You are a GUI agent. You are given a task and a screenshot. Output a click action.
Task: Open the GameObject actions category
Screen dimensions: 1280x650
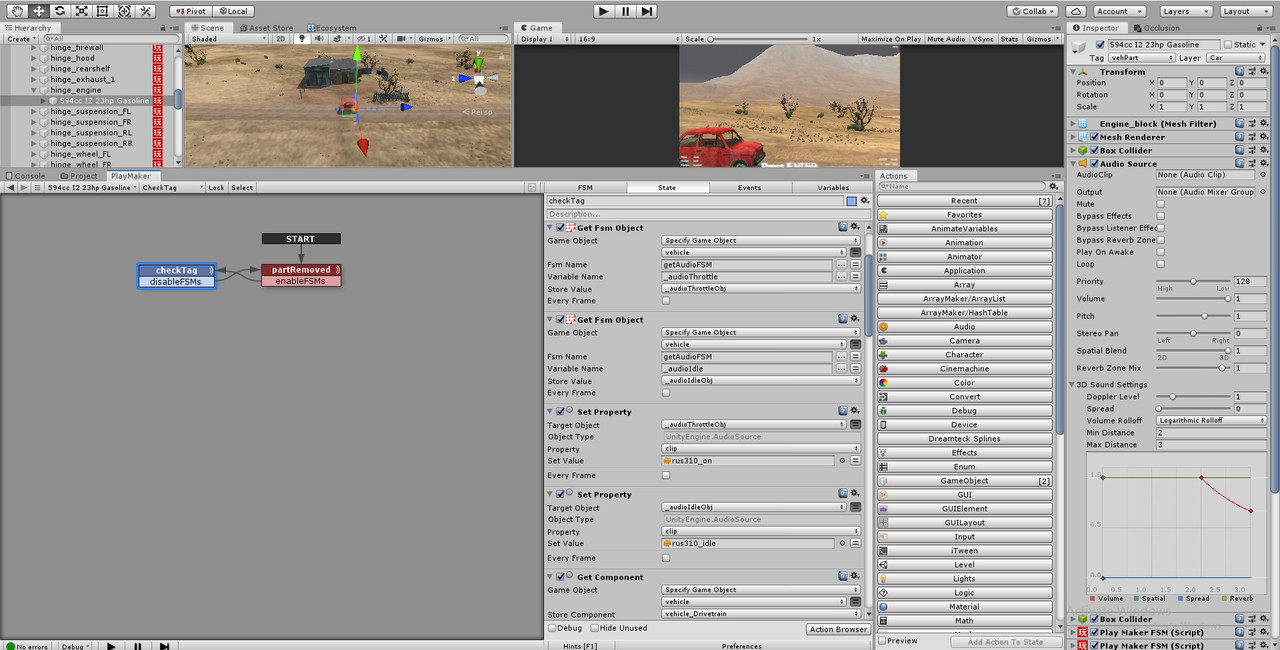[x=964, y=481]
